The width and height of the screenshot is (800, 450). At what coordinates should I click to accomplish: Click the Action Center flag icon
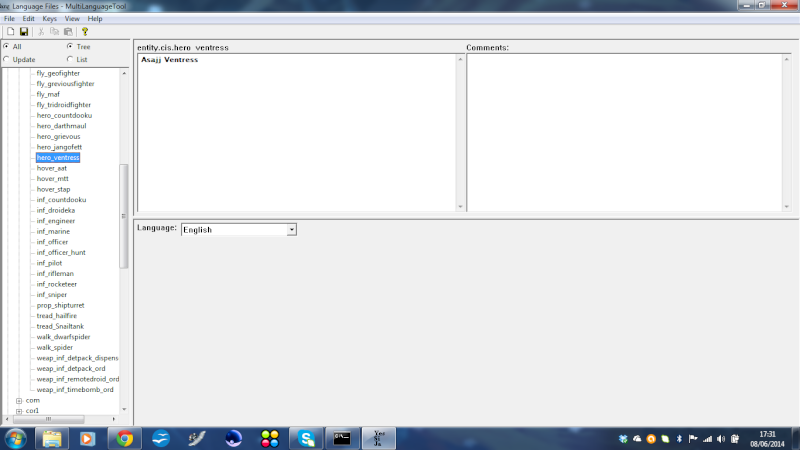[x=693, y=439]
